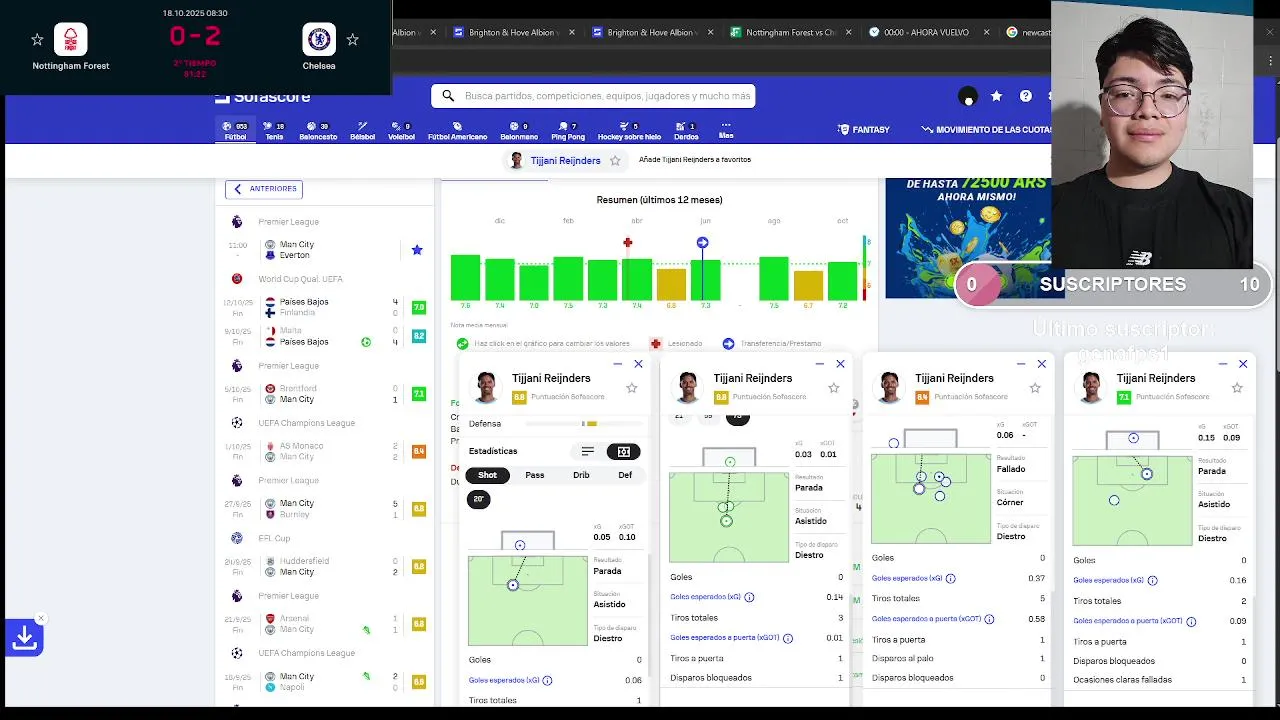Select the Def tab in first card
The image size is (1280, 720).
pyautogui.click(x=625, y=475)
